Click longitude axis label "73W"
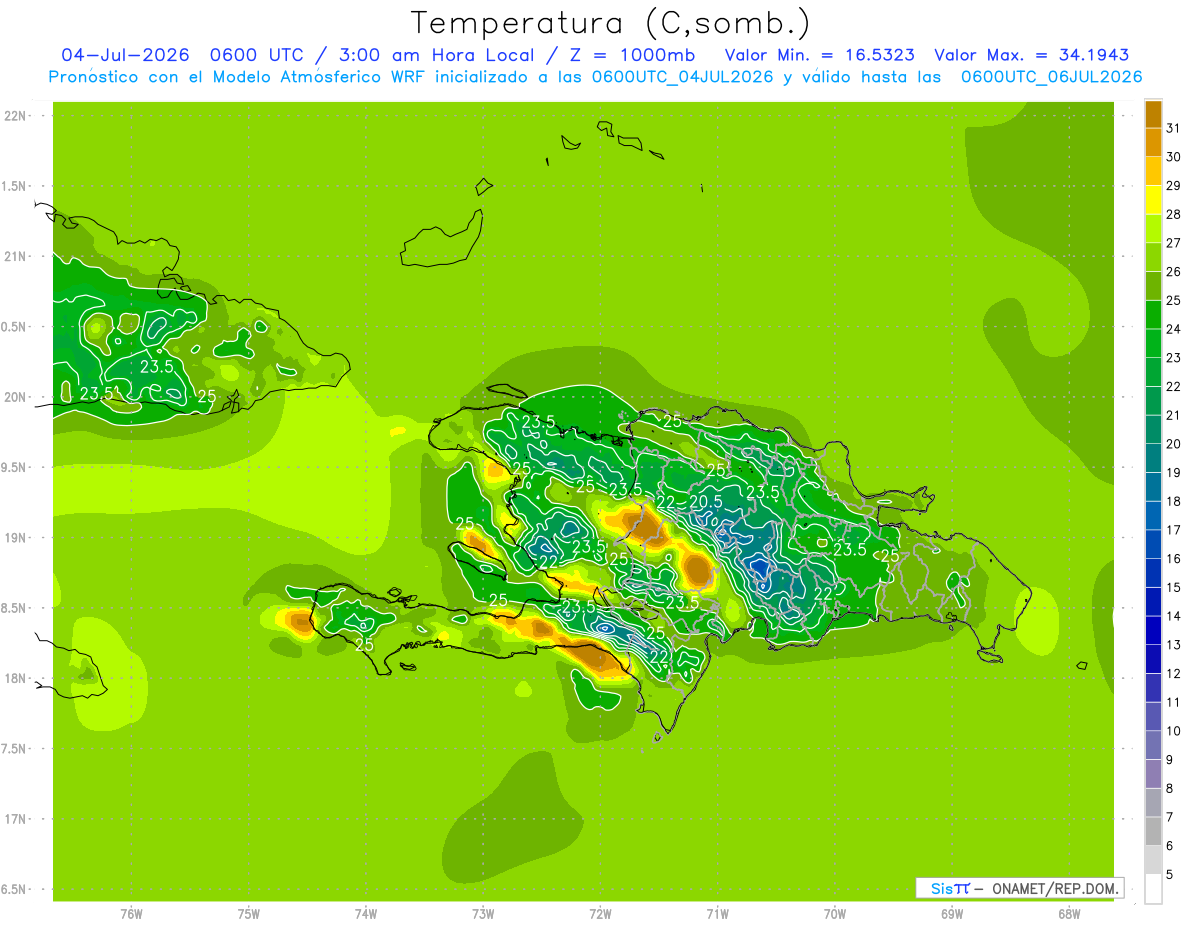 coord(483,914)
